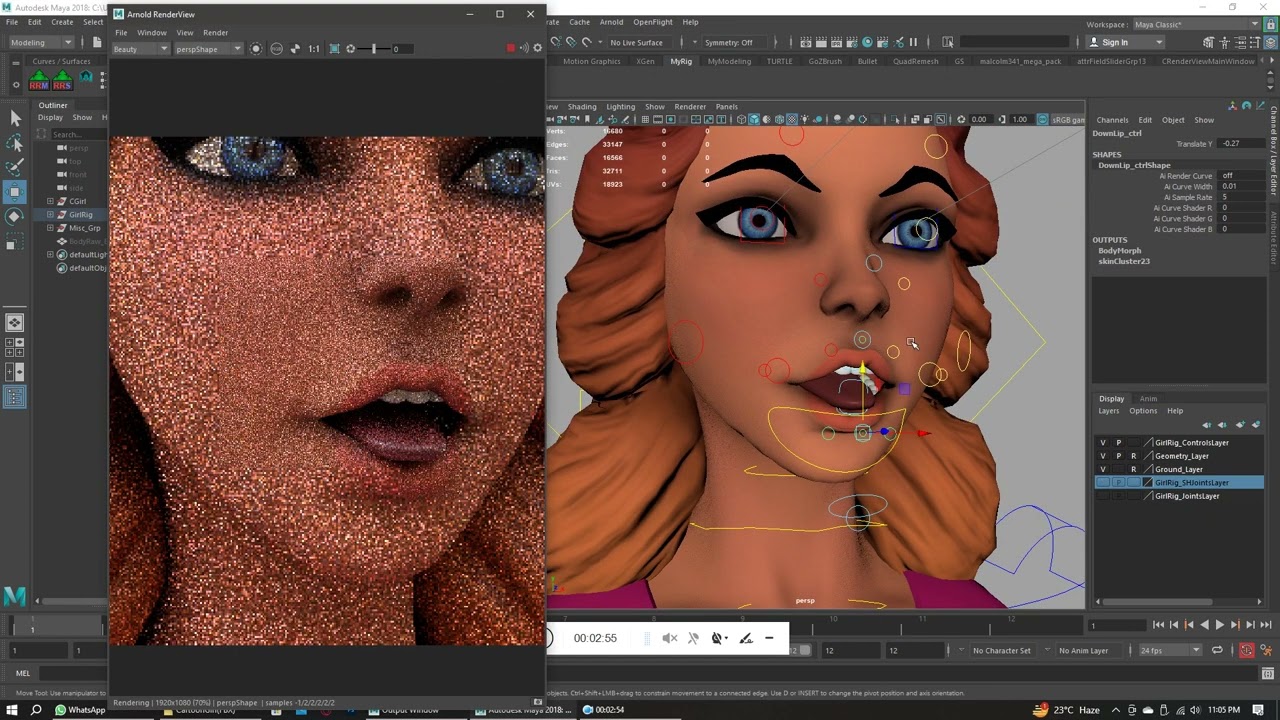Open the Render Settings clapboard icon

(x=852, y=42)
